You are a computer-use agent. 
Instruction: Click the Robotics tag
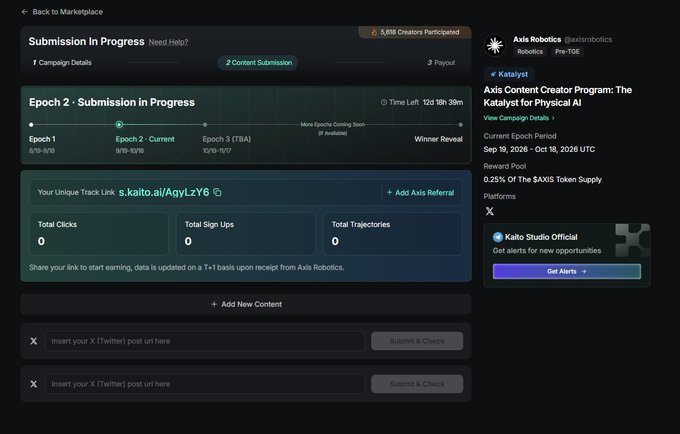coord(530,52)
